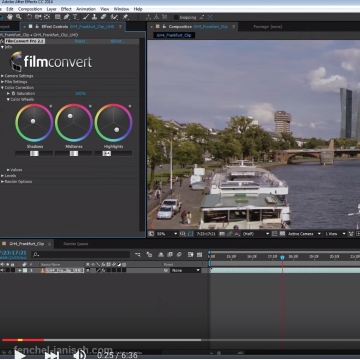Viewport: 360px width, 360px height.
Task: Toggle region of interest in the viewer
Action: [x=274, y=234]
